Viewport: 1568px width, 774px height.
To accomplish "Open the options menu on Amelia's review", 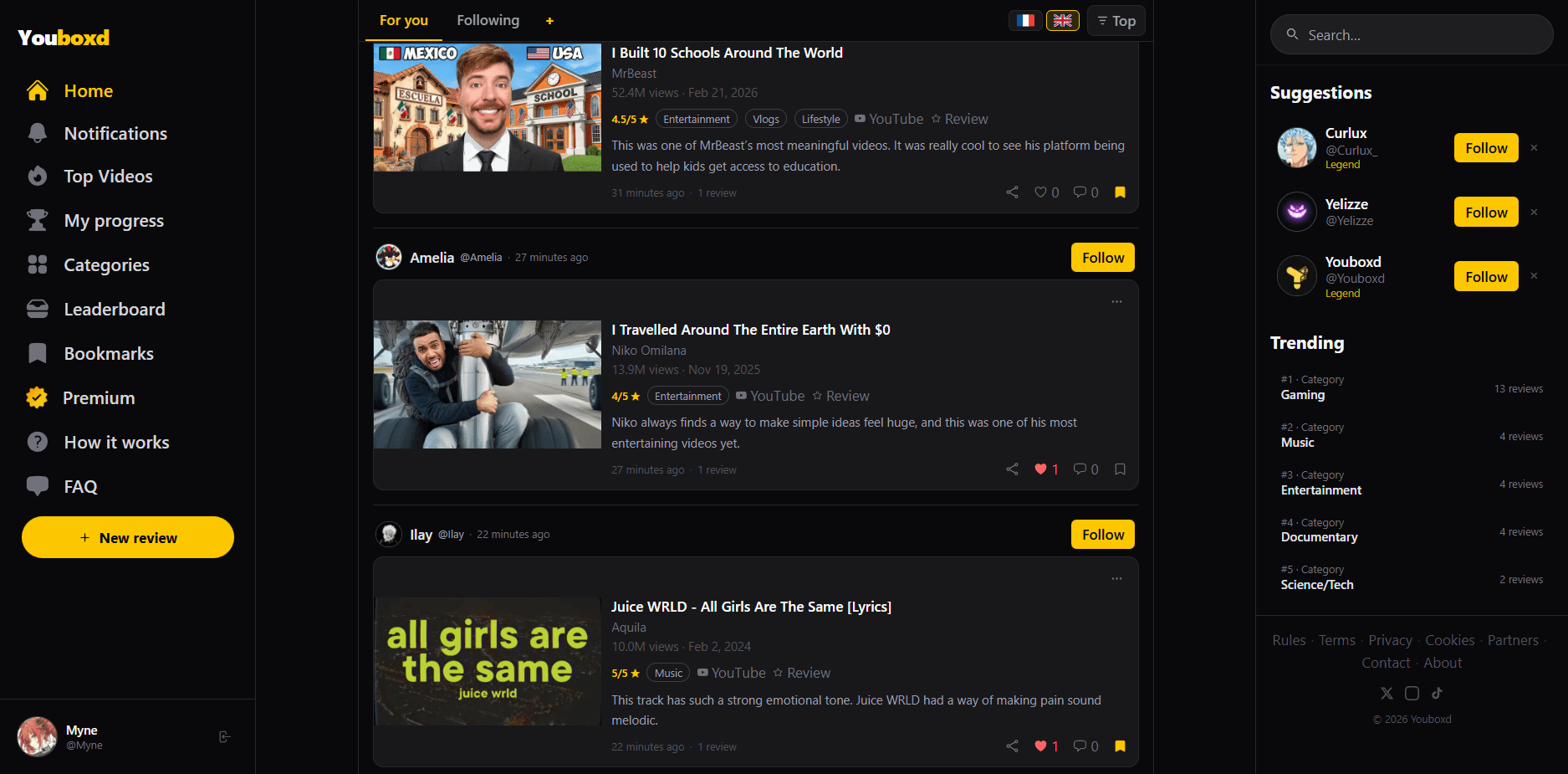I will pyautogui.click(x=1116, y=301).
